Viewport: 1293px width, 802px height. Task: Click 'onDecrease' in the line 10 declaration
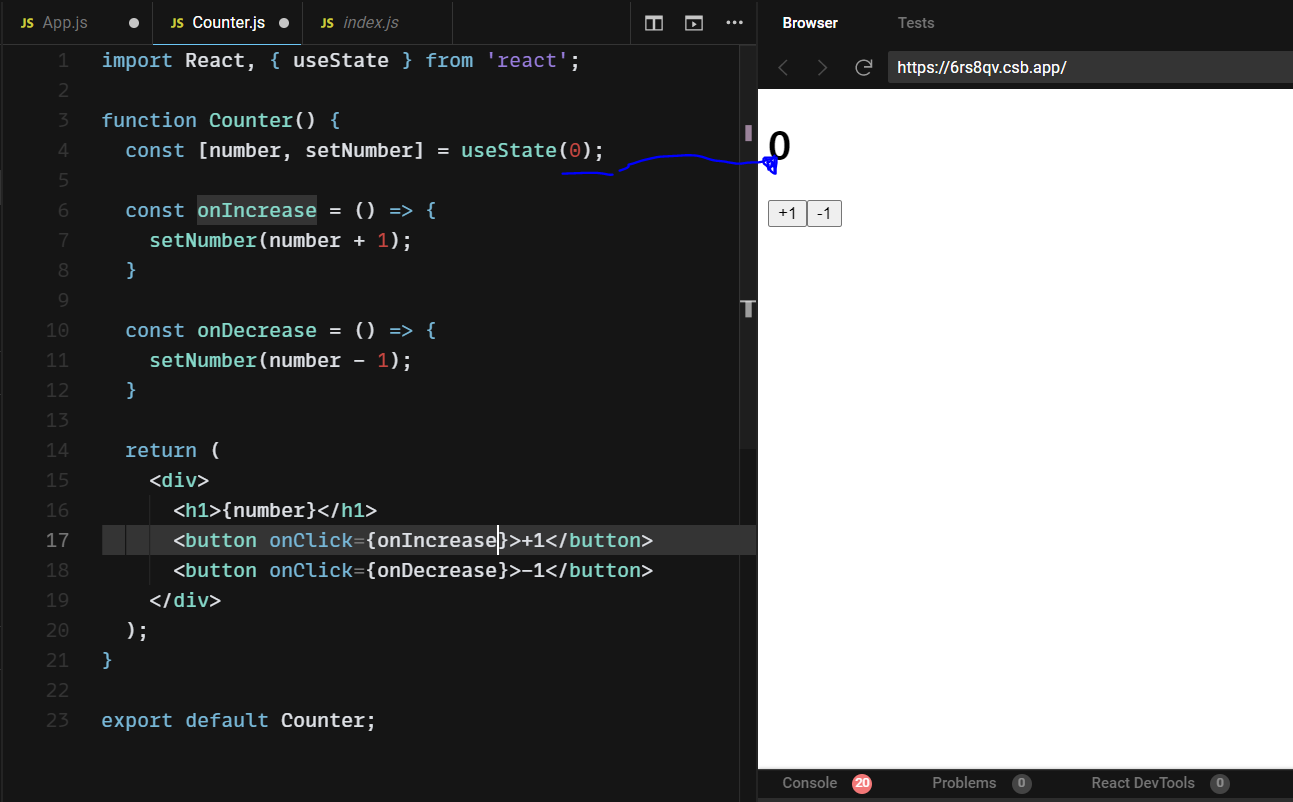(257, 330)
